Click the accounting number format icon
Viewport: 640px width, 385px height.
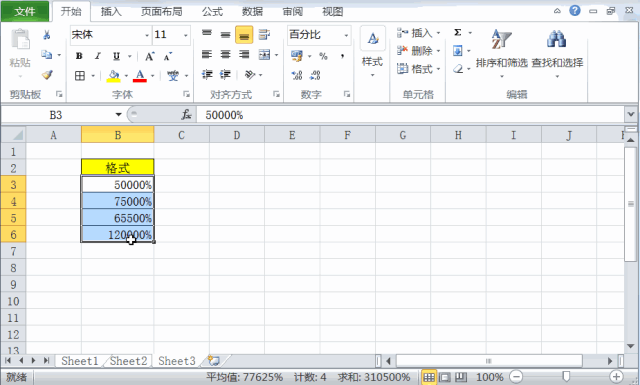pyautogui.click(x=297, y=56)
